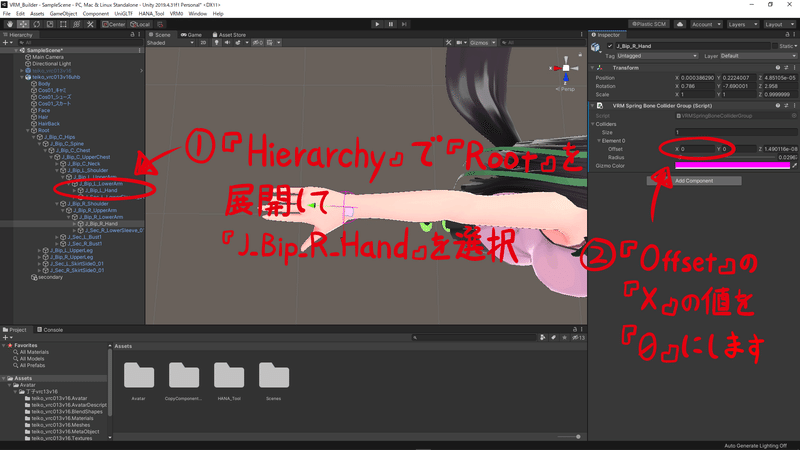Collapse the Colliders foldout
Screen dimensions: 800x450
(x=593, y=124)
